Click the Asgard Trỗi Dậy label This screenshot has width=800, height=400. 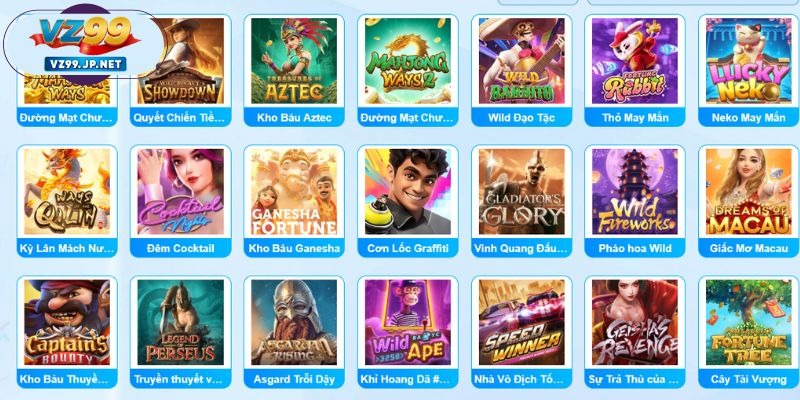(x=294, y=380)
